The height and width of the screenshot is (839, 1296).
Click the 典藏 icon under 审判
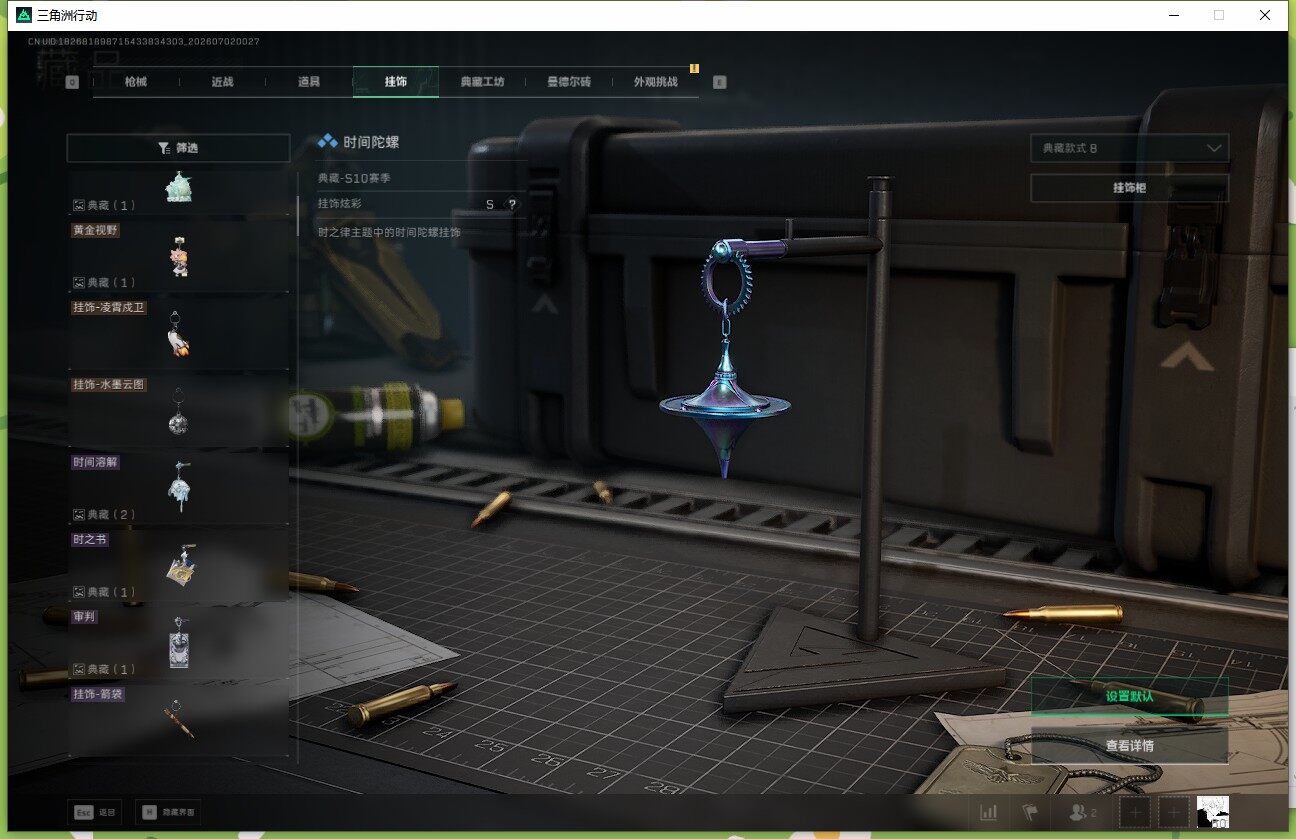click(x=79, y=669)
